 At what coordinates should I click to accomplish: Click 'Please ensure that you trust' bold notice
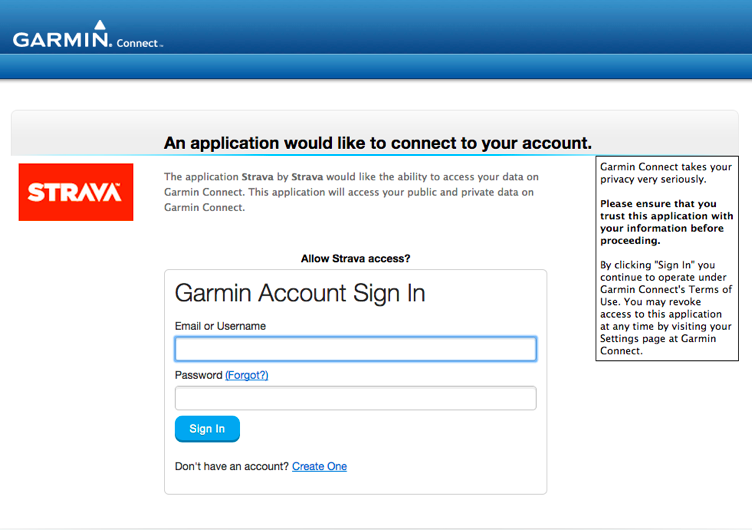point(667,222)
